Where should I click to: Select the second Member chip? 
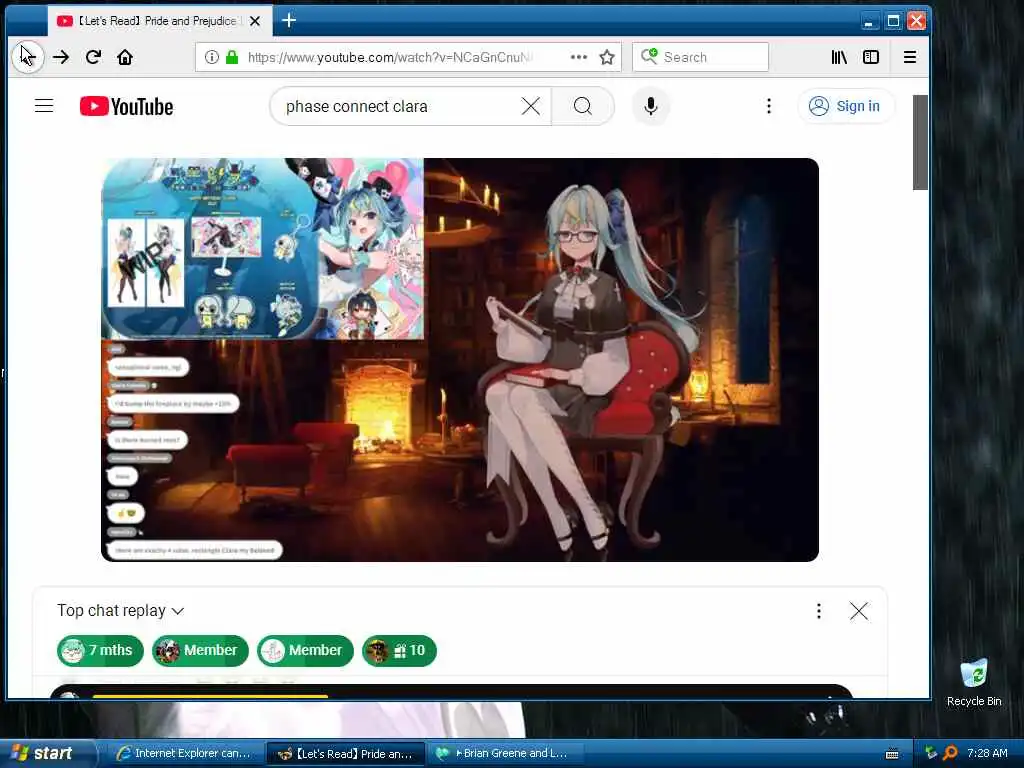(305, 651)
